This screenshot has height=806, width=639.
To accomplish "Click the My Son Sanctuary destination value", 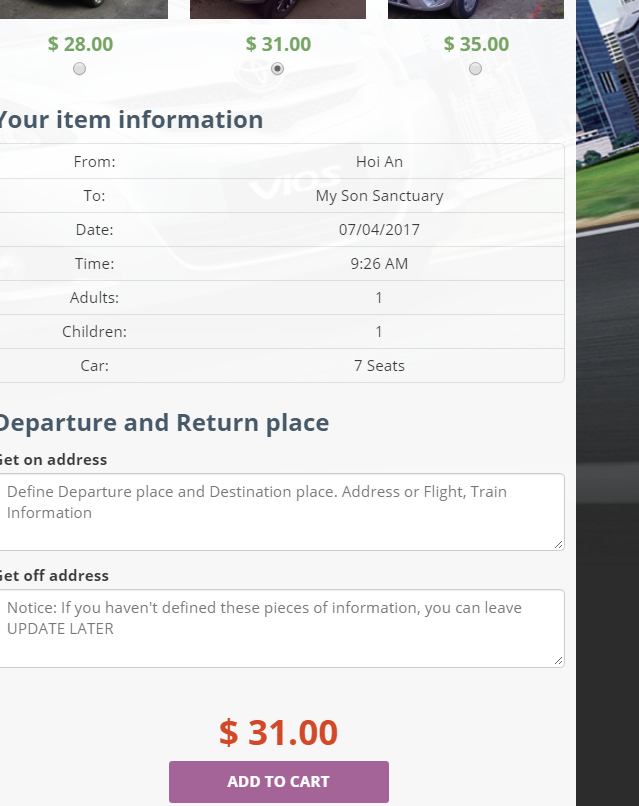I will 379,196.
